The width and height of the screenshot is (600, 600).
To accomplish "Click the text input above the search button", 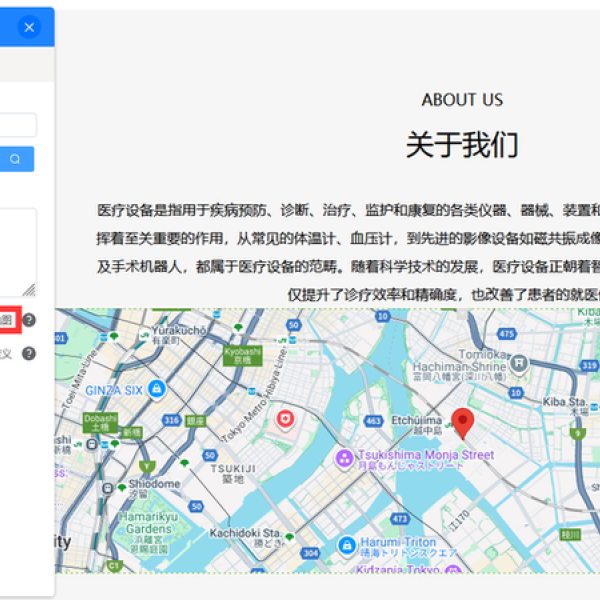I will (x=18, y=125).
